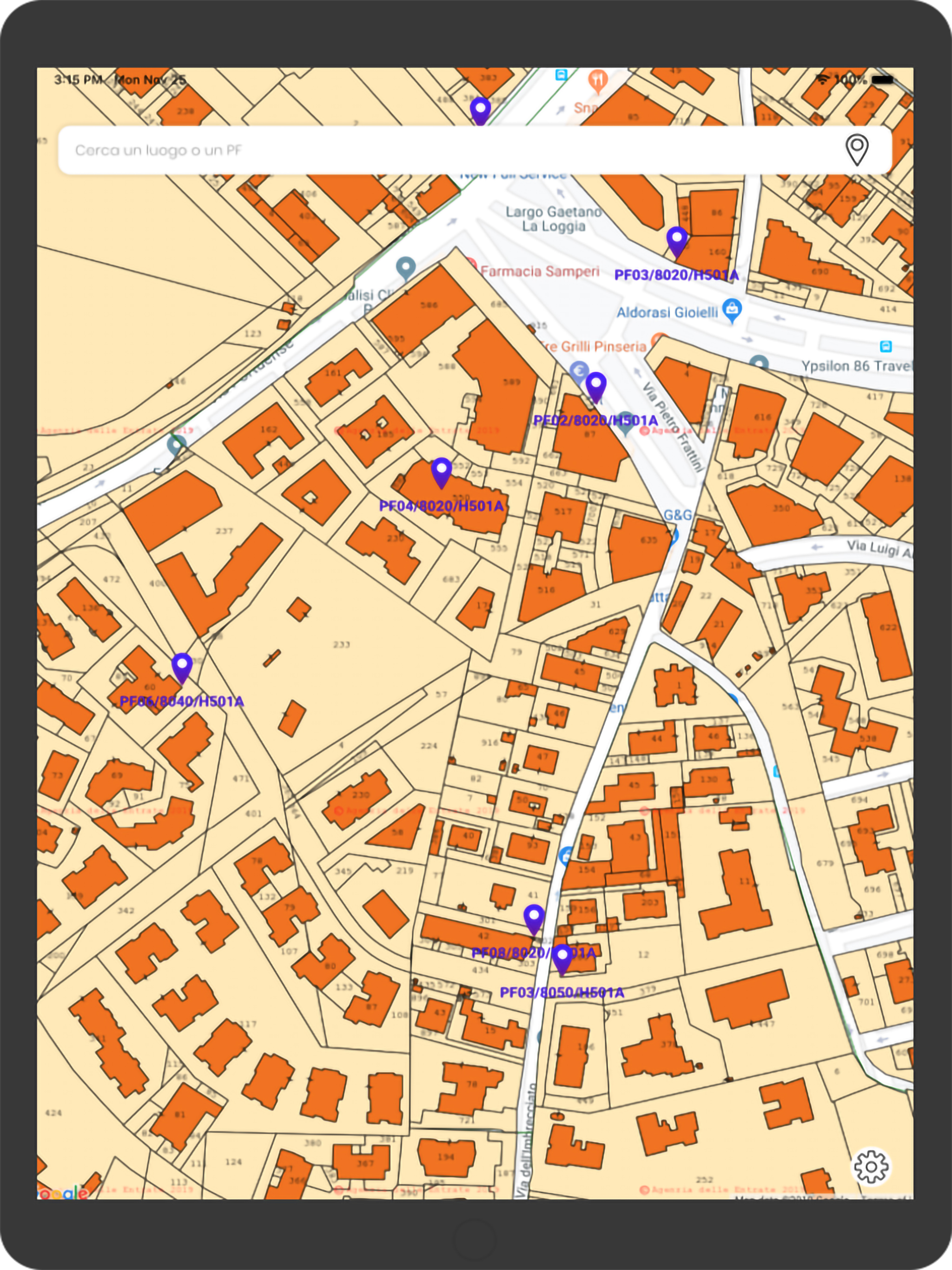Tap the Via Pietro Frattini street label
The height and width of the screenshot is (1270, 952).
click(673, 427)
